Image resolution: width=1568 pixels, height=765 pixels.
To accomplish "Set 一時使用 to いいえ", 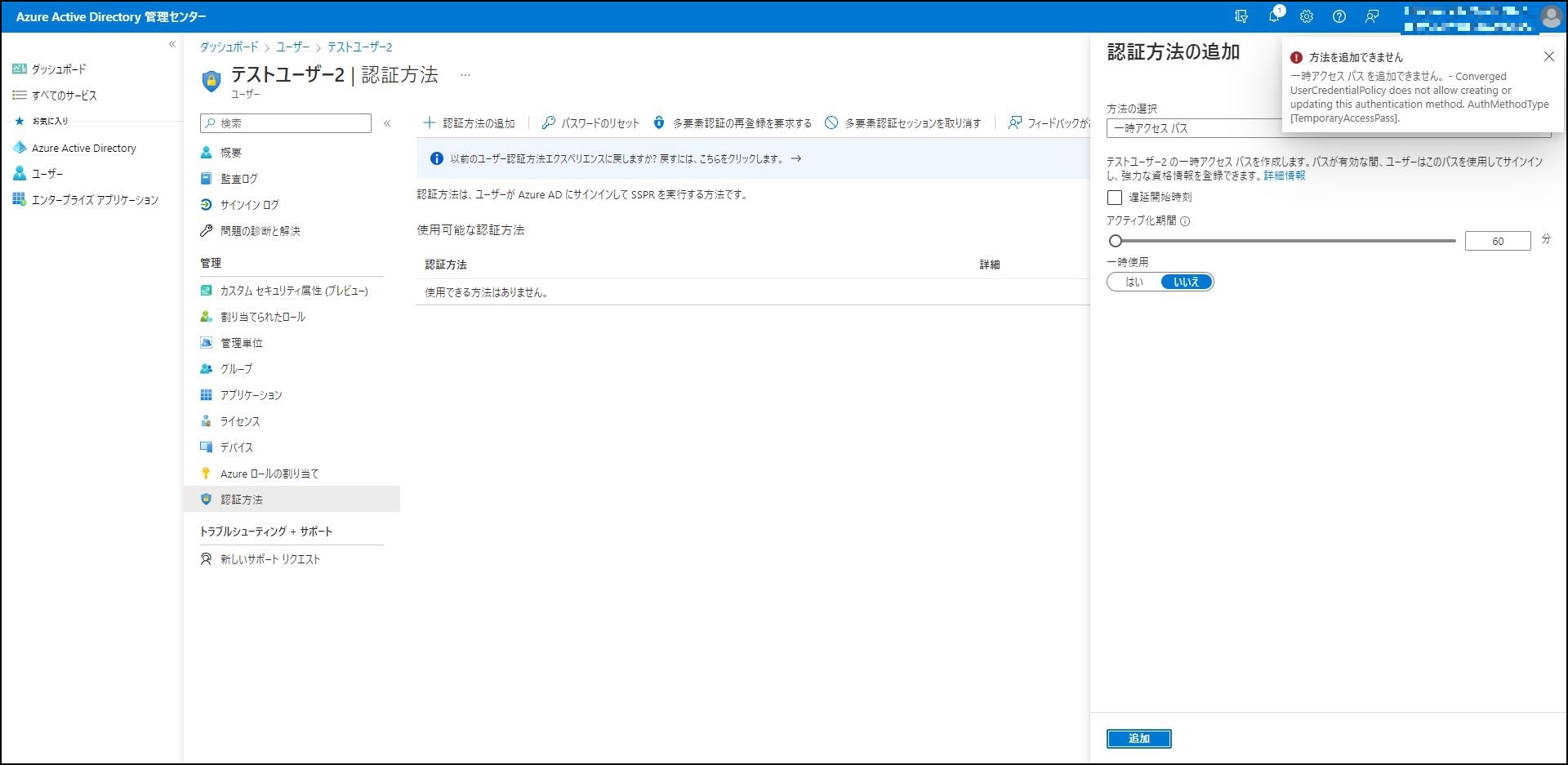I will click(x=1187, y=282).
